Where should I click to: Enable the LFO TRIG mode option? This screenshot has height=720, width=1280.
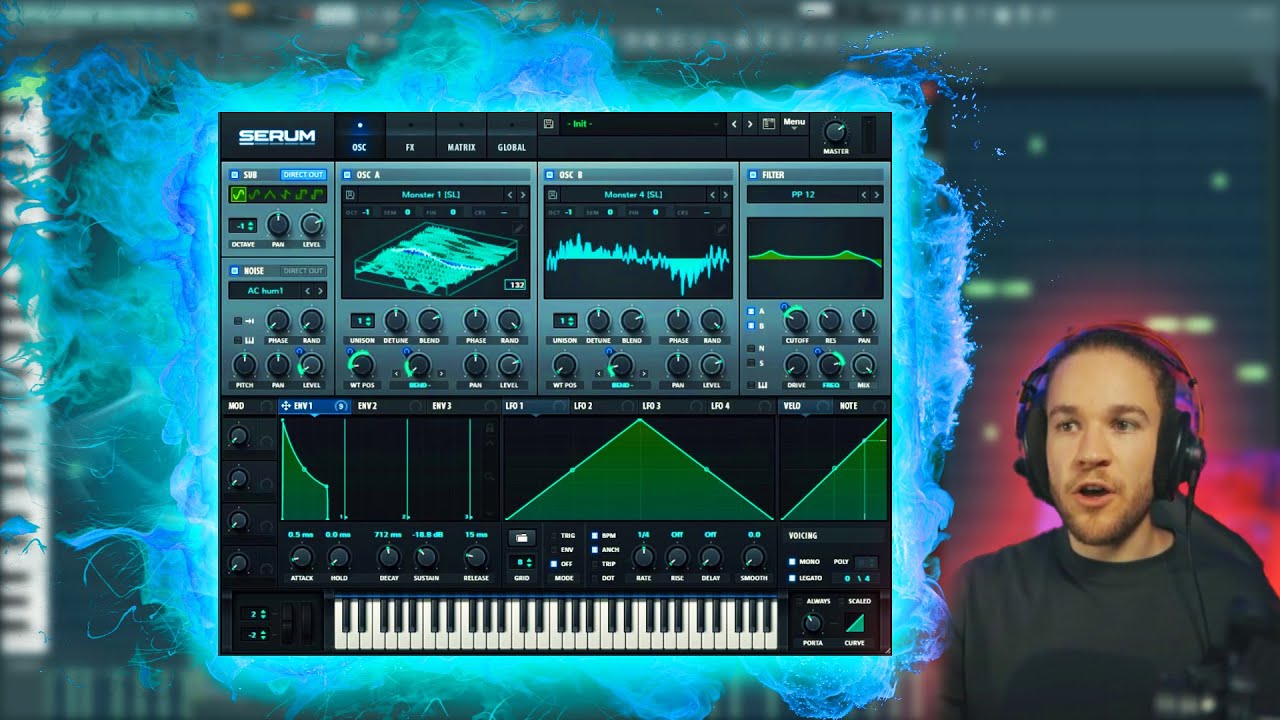[554, 536]
